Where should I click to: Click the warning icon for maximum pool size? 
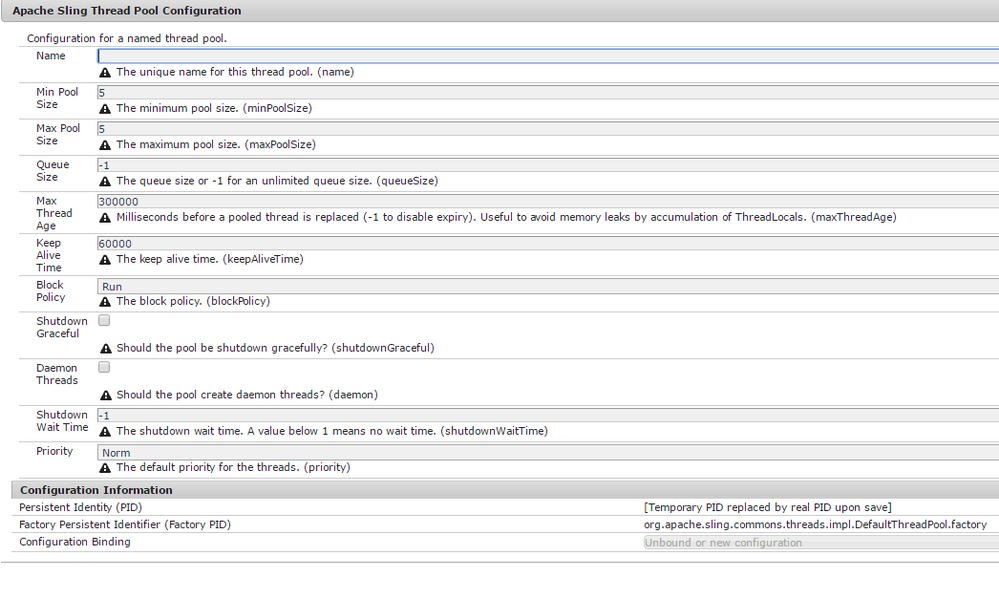pyautogui.click(x=105, y=145)
